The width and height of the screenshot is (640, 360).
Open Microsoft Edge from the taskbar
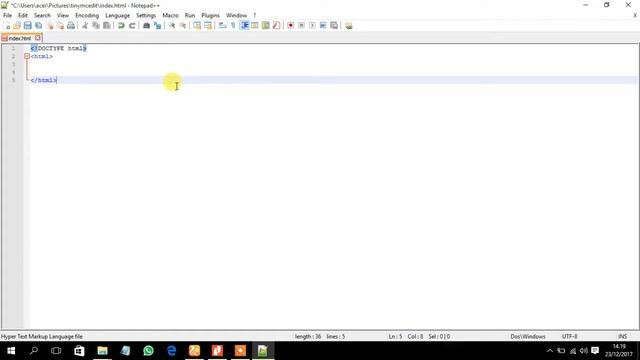(x=171, y=351)
